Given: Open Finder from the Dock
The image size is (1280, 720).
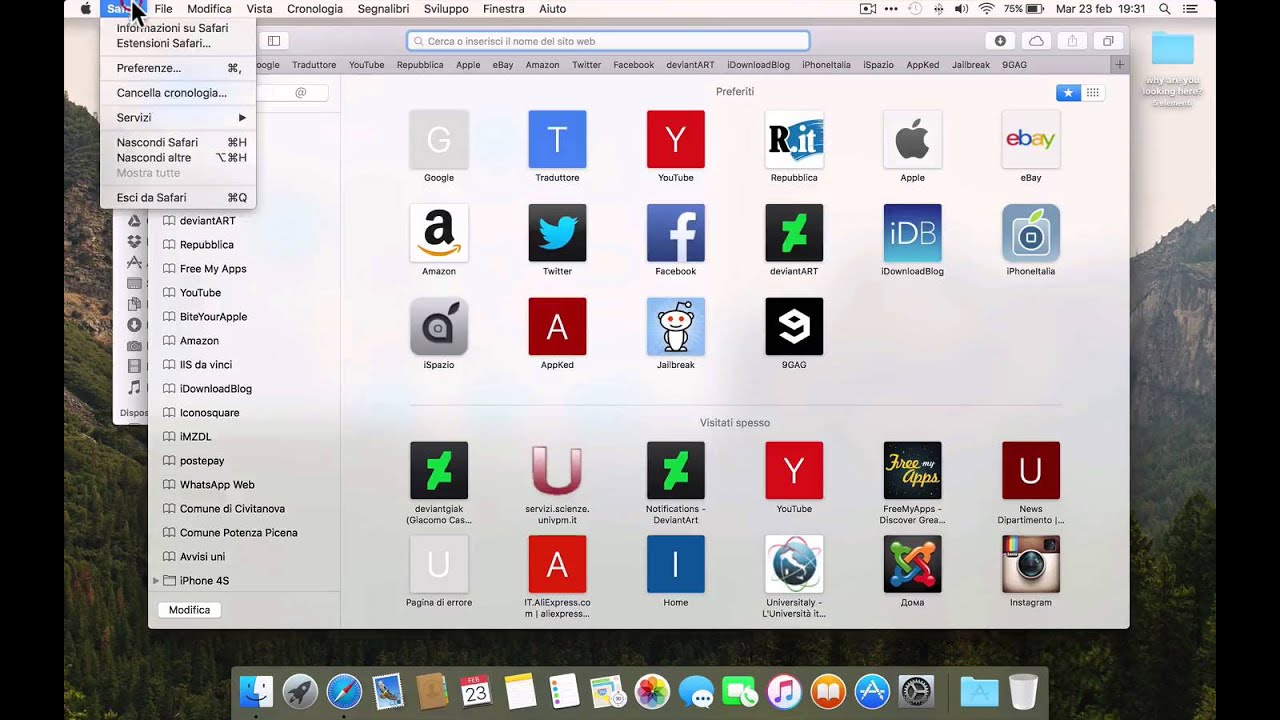Looking at the screenshot, I should click(x=257, y=691).
